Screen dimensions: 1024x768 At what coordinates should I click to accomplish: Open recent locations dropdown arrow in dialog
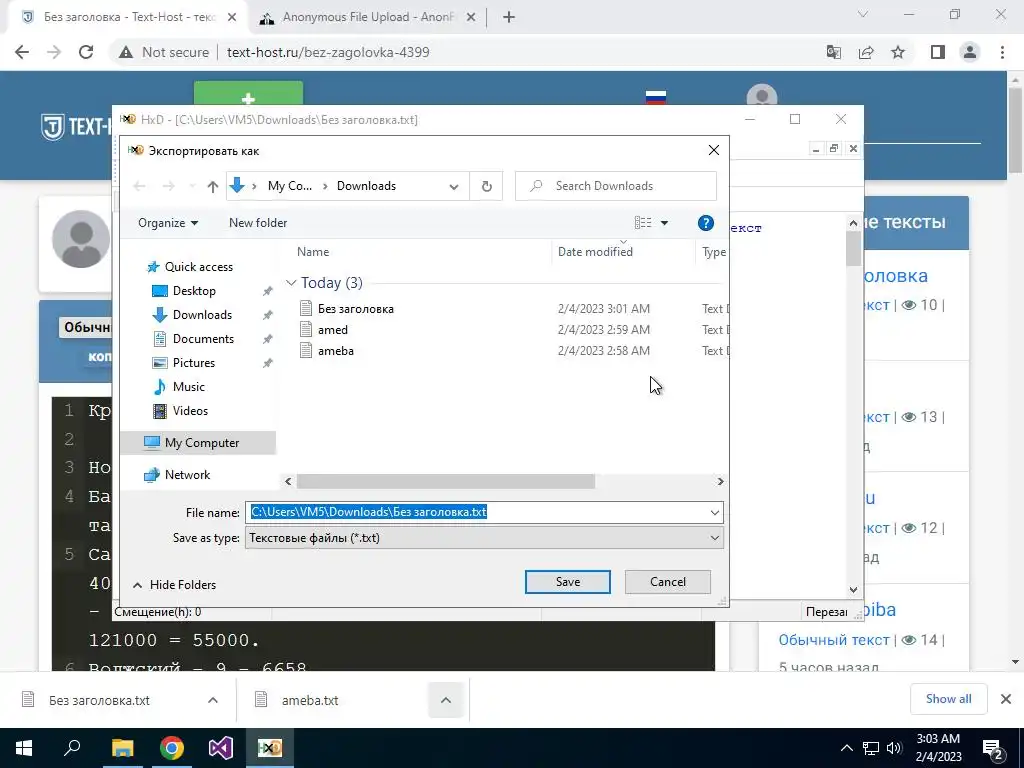pyautogui.click(x=192, y=187)
